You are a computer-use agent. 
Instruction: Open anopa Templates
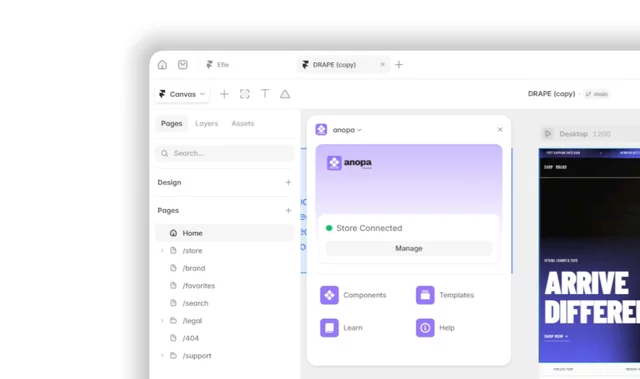445,295
